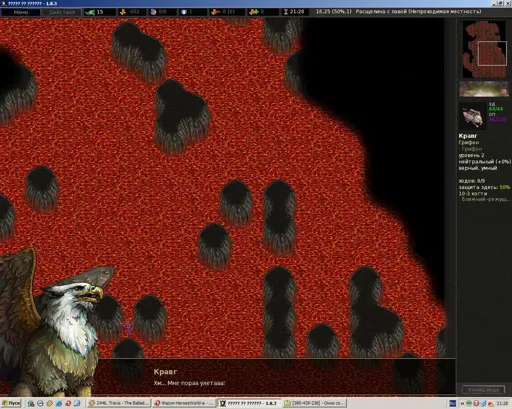This screenshot has height=409, width=512.
Task: Click the Конец хода end turn button
Action: (x=484, y=389)
